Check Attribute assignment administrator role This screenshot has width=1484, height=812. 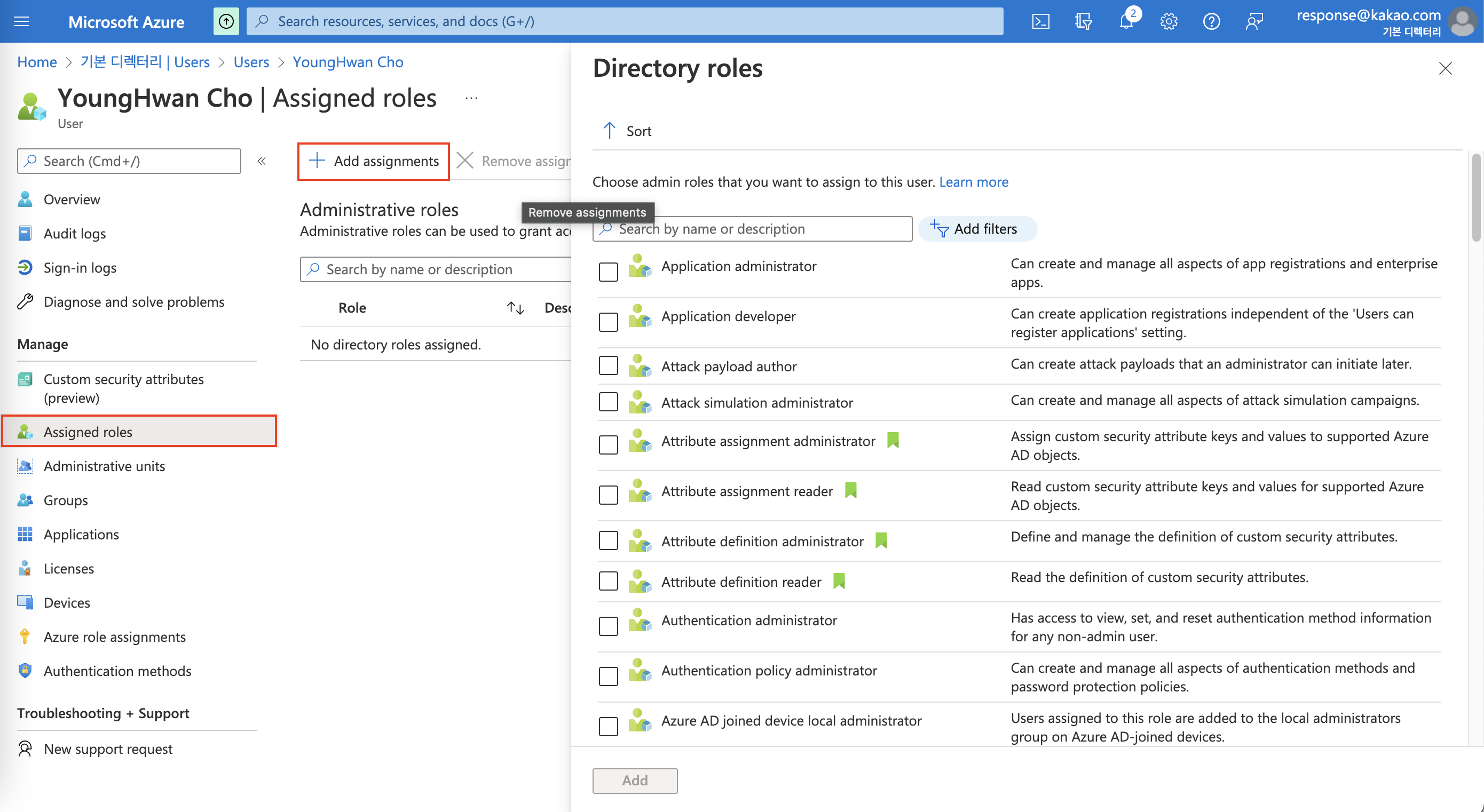pos(609,444)
